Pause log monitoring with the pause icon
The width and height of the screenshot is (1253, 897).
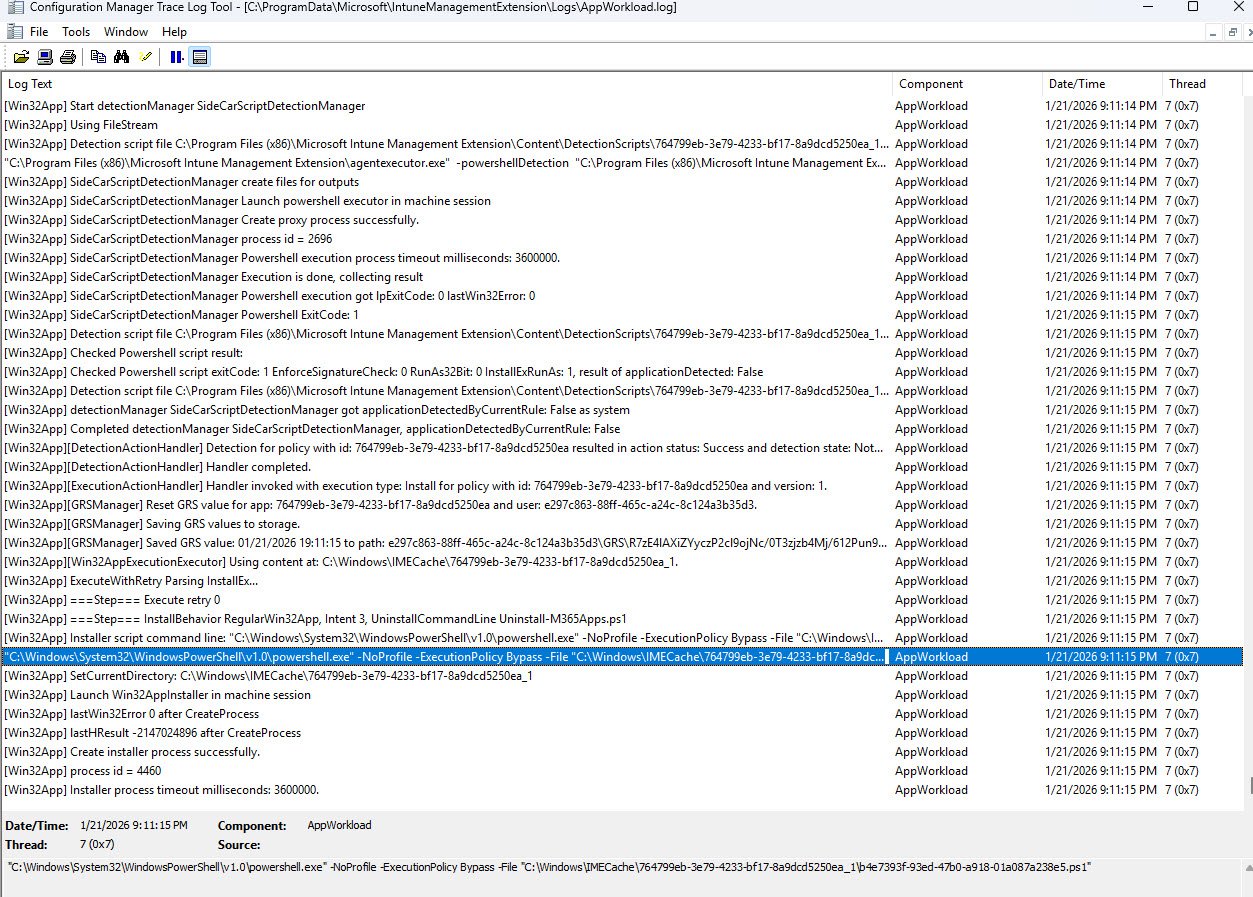(176, 57)
